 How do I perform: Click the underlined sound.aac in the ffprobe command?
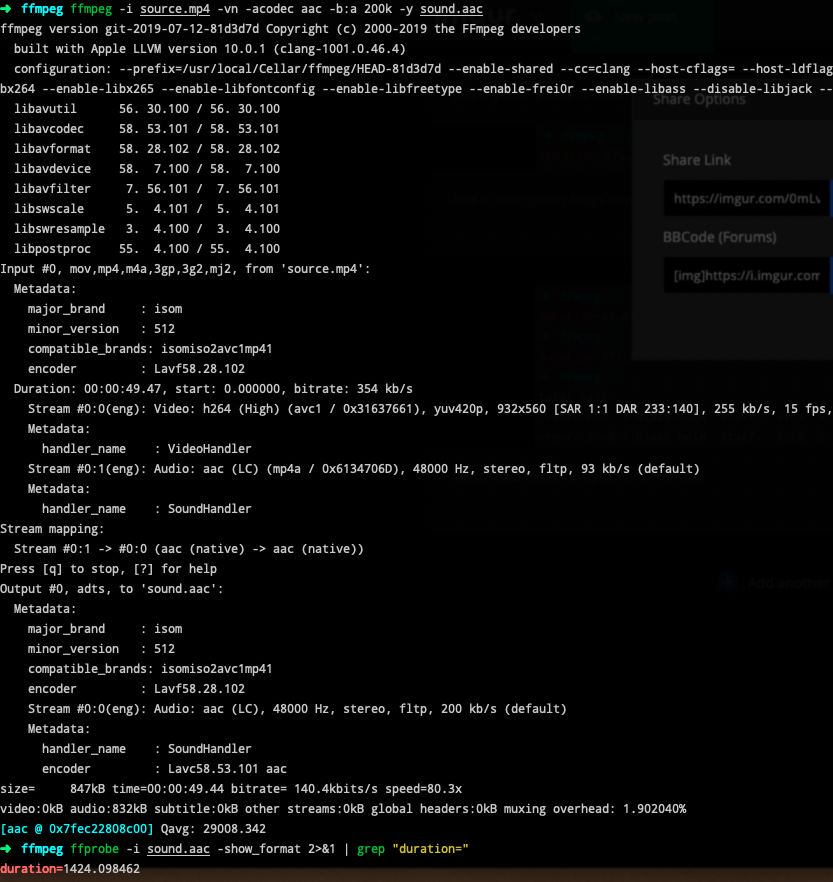178,848
